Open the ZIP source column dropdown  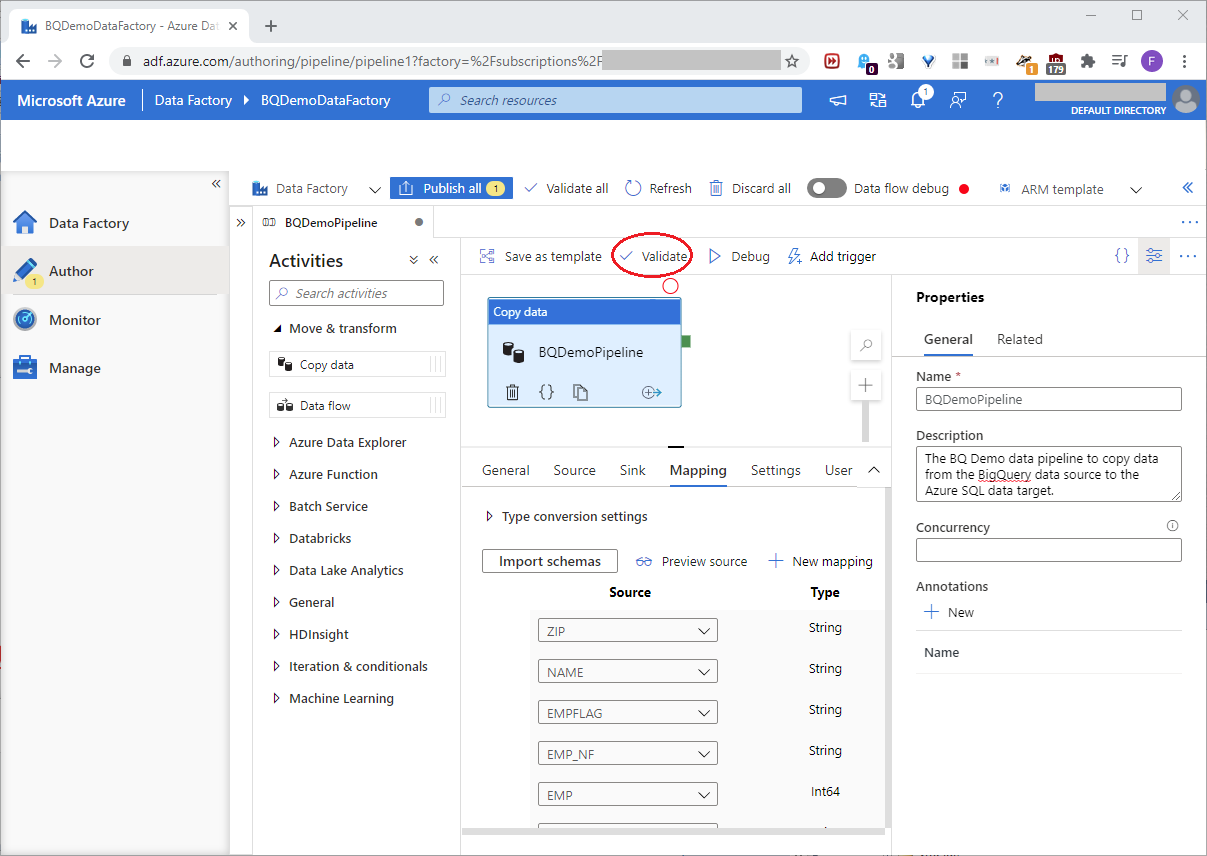click(x=627, y=631)
